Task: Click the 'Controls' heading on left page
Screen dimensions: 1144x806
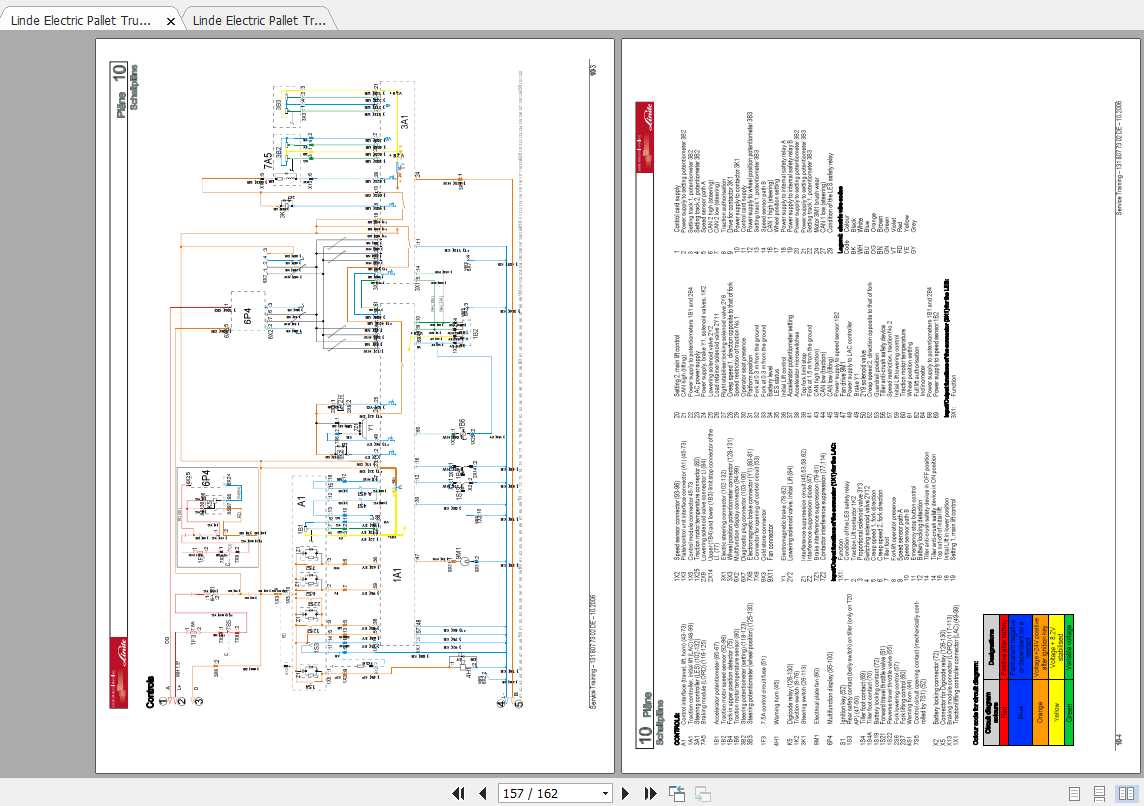Action: [151, 691]
